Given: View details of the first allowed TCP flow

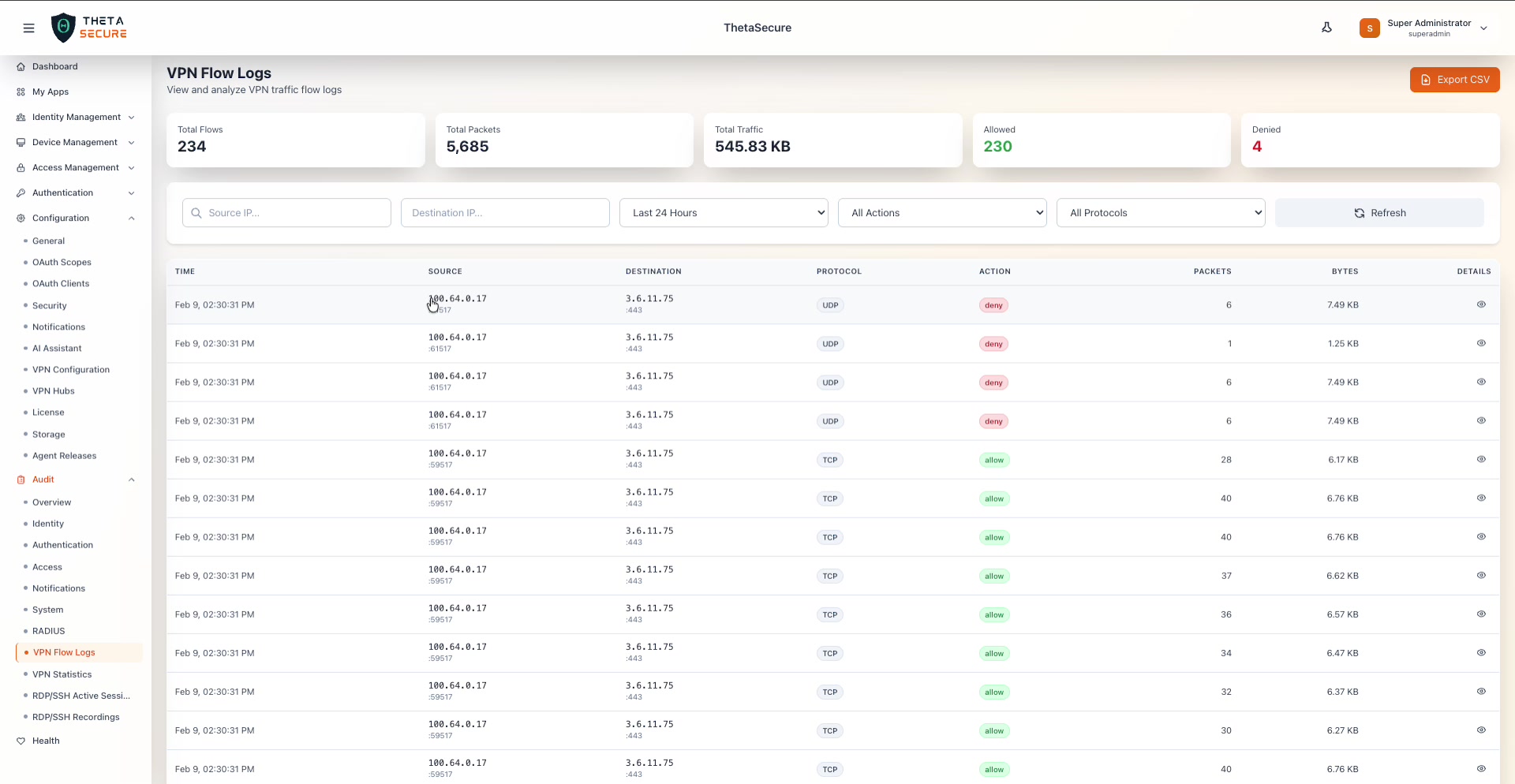Looking at the screenshot, I should click(1481, 460).
